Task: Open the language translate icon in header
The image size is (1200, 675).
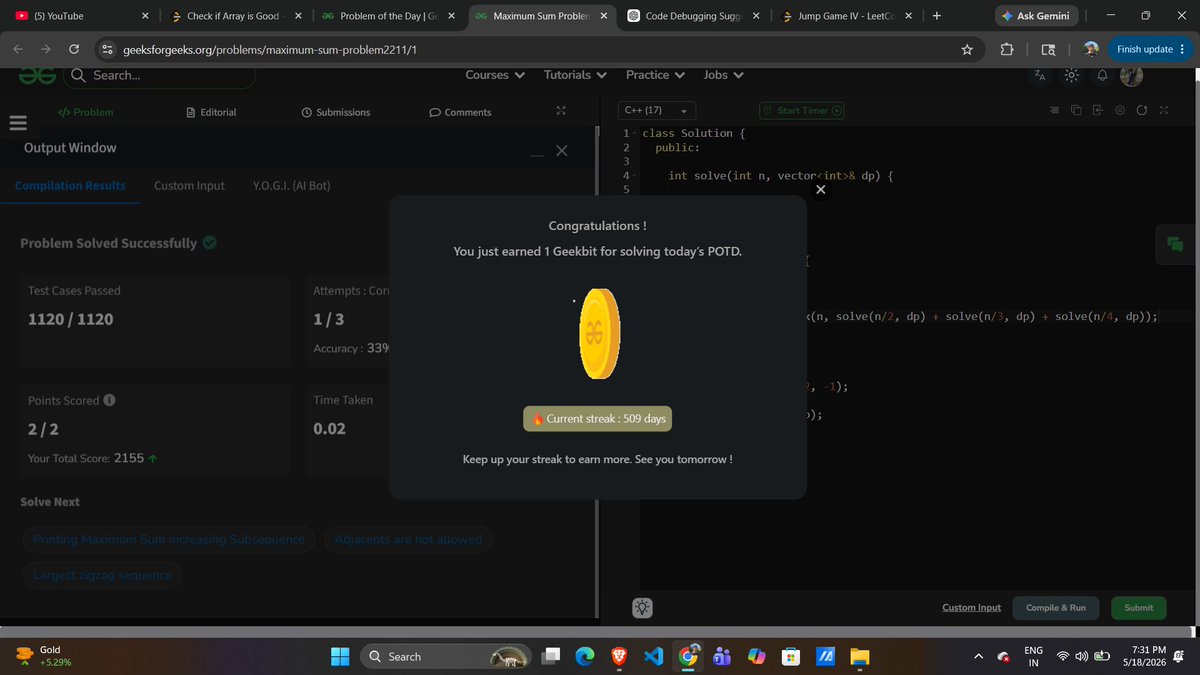Action: (1040, 75)
